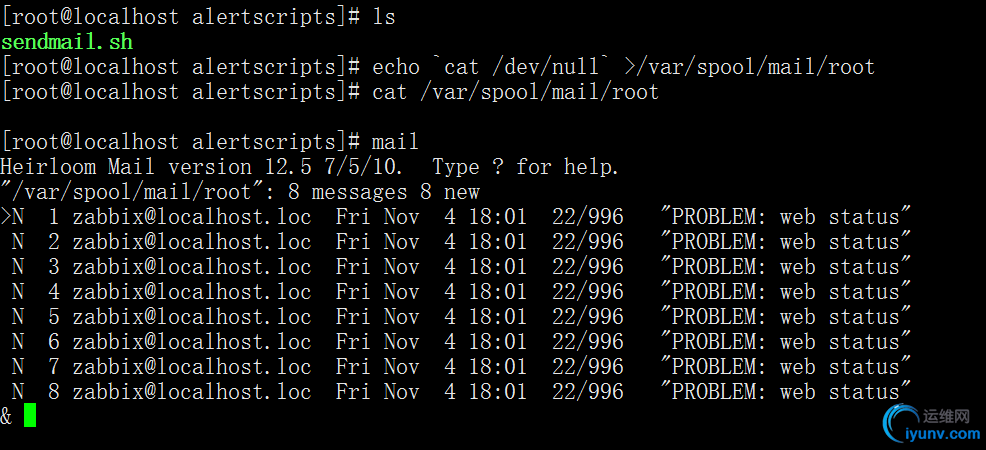Click the '>' current message marker
986x450 pixels.
point(6,217)
